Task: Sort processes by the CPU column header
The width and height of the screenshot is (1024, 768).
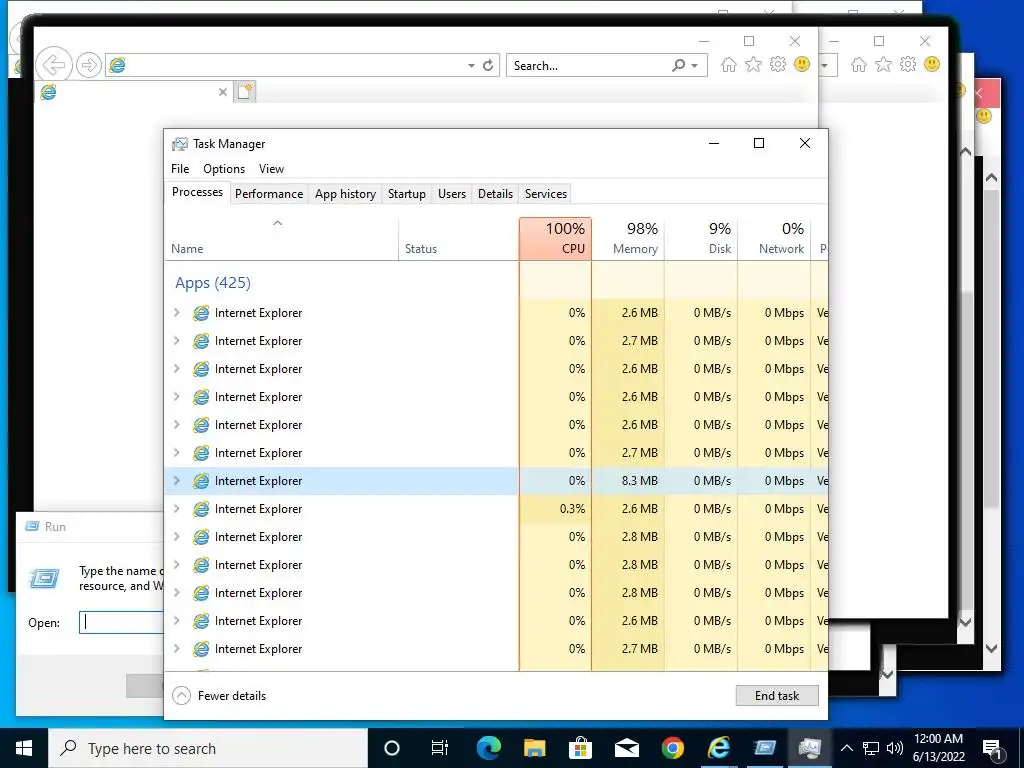Action: click(556, 239)
